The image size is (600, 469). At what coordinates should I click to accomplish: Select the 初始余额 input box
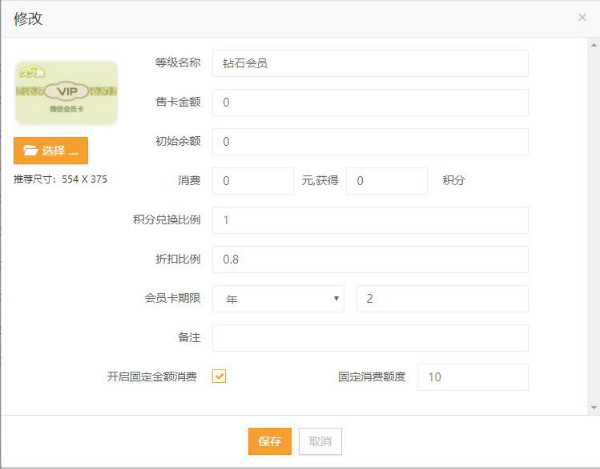point(370,142)
